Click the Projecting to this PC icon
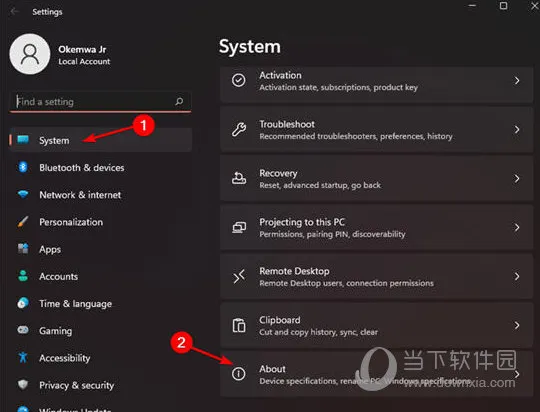 [239, 227]
